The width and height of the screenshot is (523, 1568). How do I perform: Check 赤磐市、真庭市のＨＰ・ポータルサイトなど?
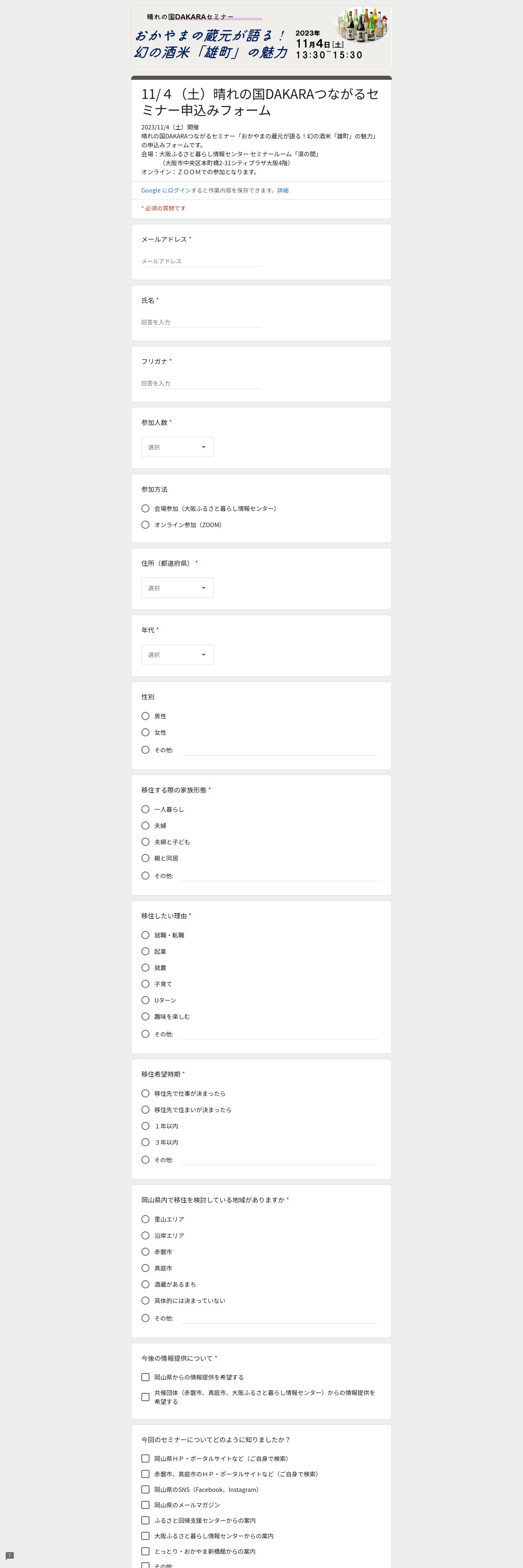coord(145,1474)
